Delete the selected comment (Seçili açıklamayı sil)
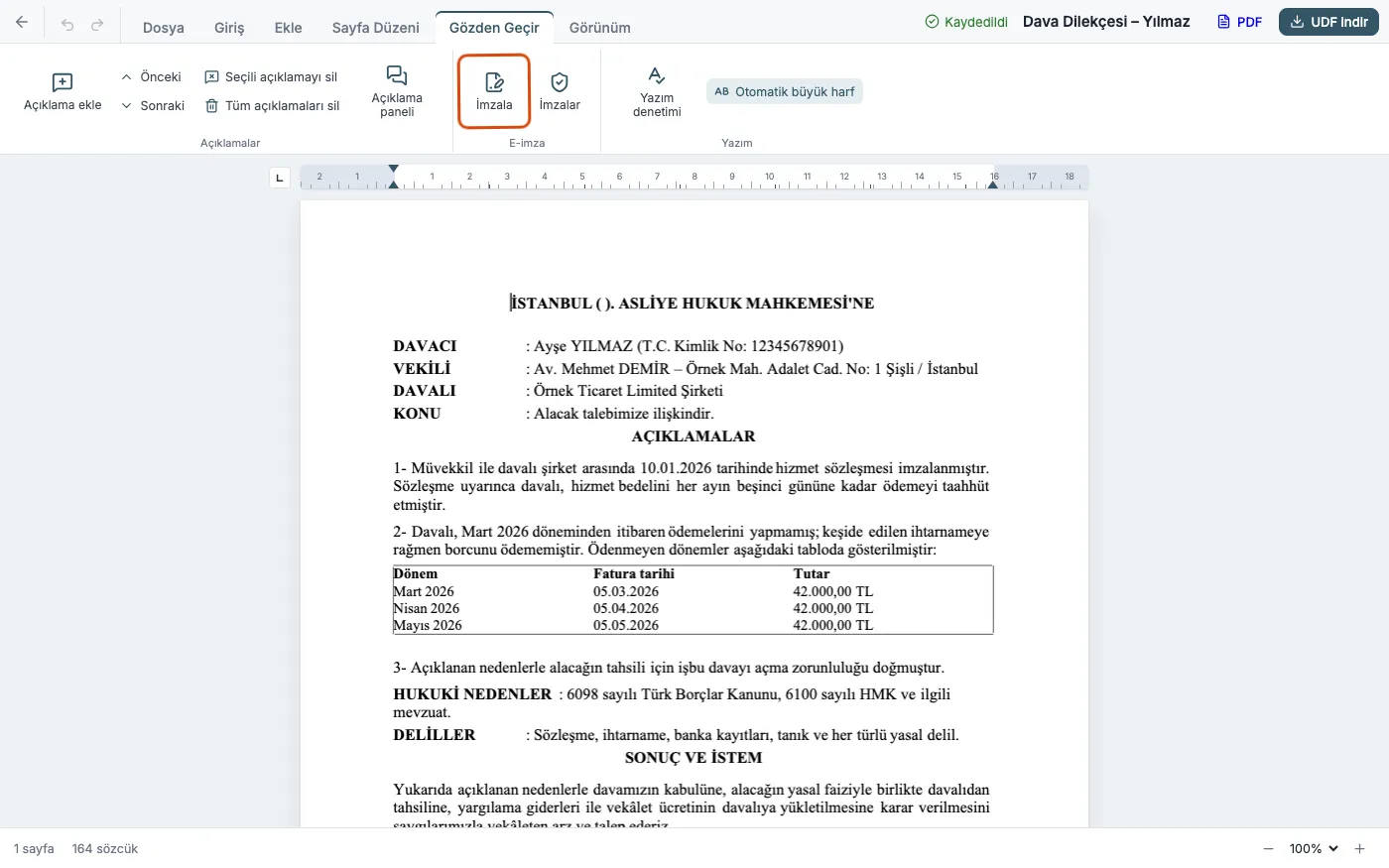The width and height of the screenshot is (1389, 868). 271,76
